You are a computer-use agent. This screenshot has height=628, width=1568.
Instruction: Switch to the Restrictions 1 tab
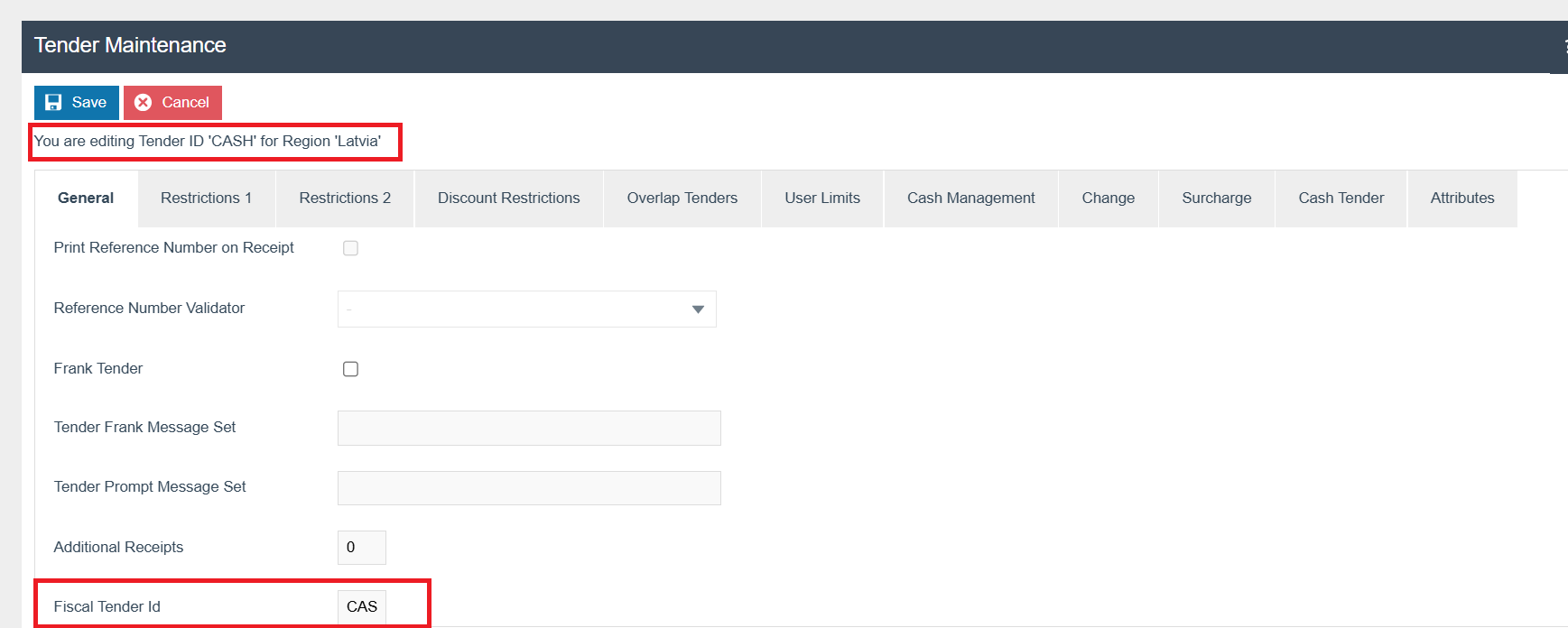pos(206,199)
